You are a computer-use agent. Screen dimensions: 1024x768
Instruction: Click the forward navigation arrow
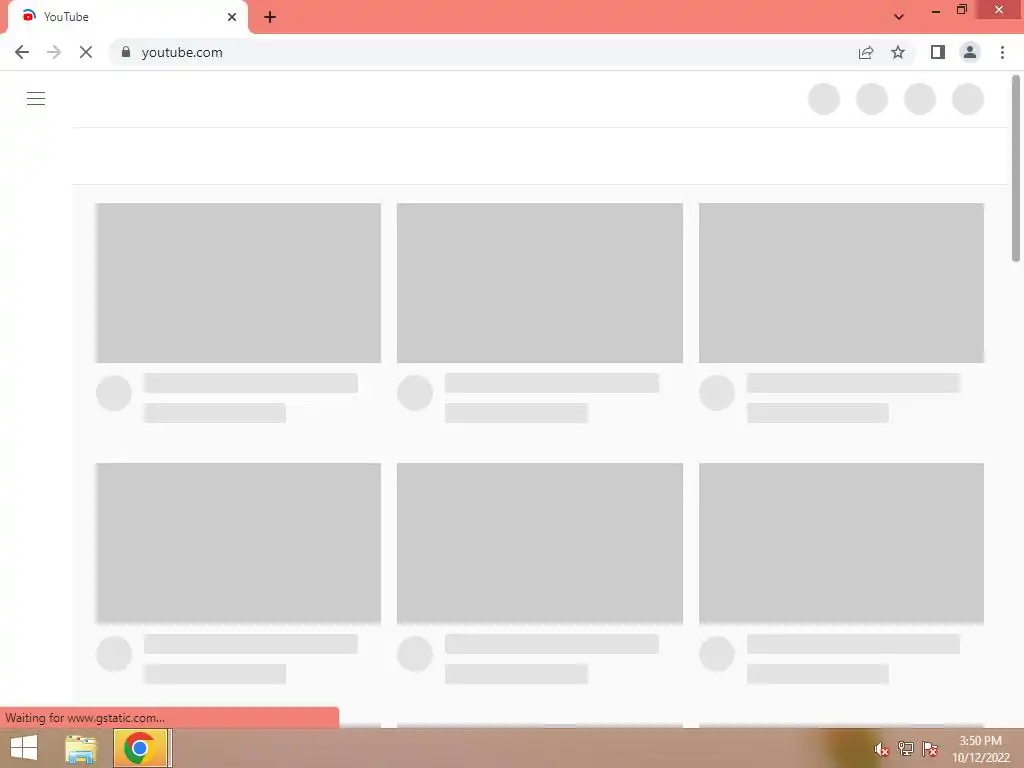54,52
